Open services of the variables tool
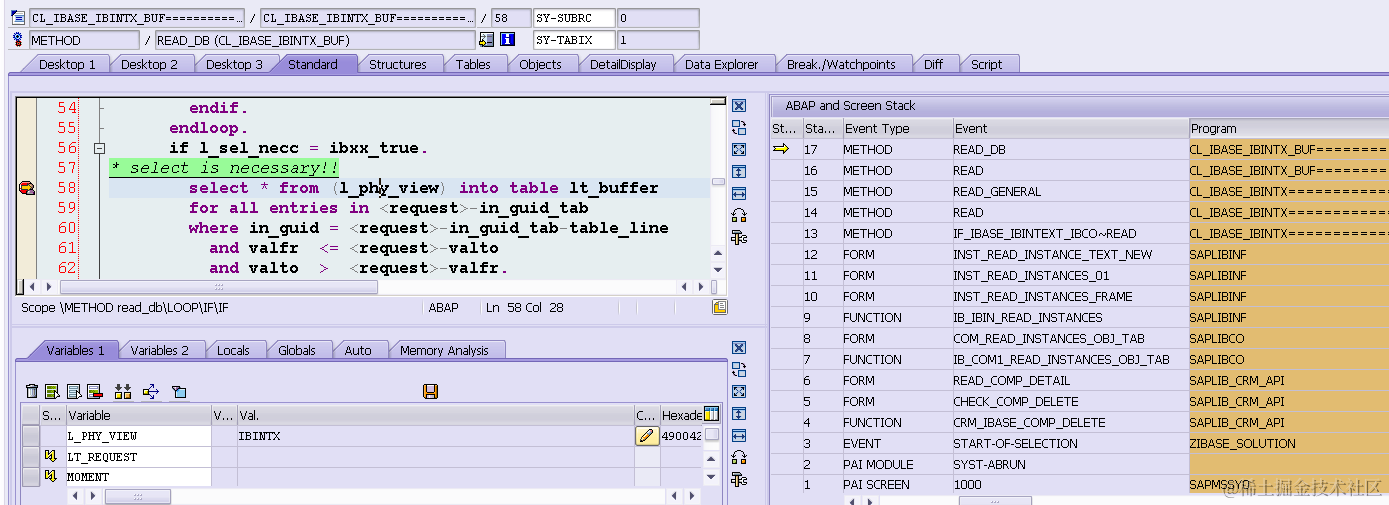Screen dimensions: 1389x505 (739, 458)
